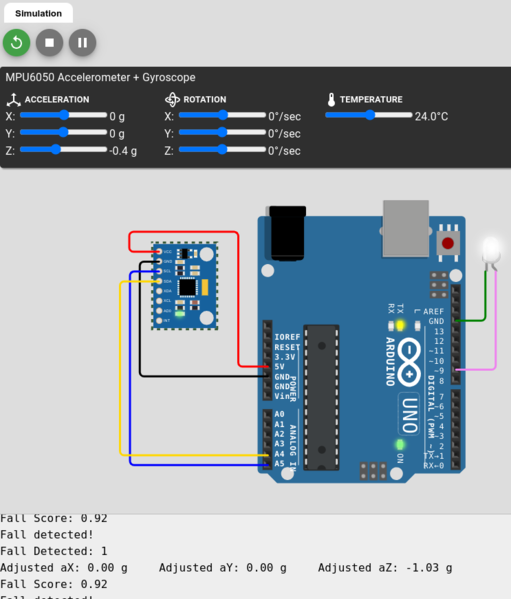
Task: Click the Arduino USB port
Action: (406, 228)
